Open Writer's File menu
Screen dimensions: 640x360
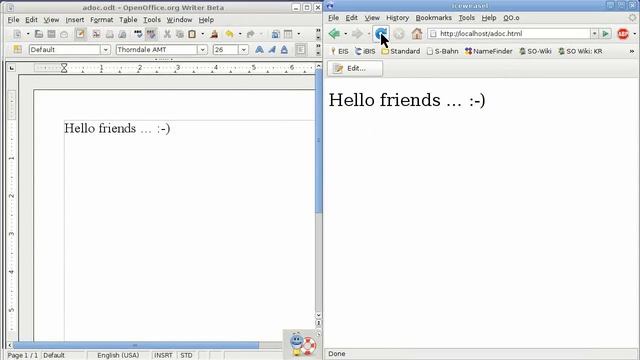13,20
